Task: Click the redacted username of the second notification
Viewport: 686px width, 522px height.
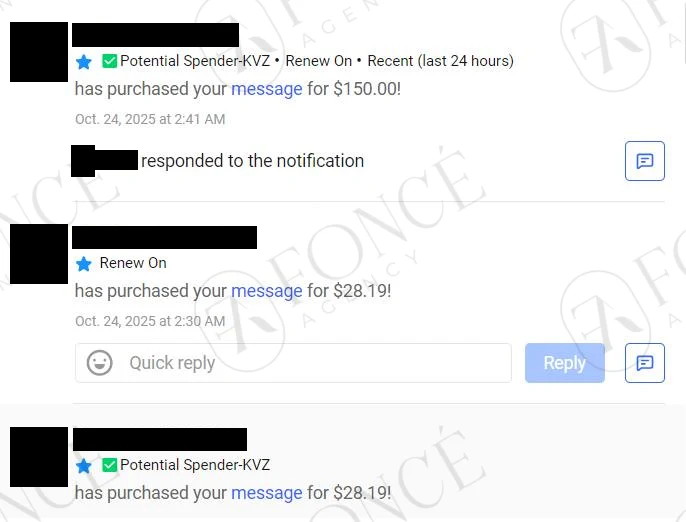Action: tap(164, 238)
